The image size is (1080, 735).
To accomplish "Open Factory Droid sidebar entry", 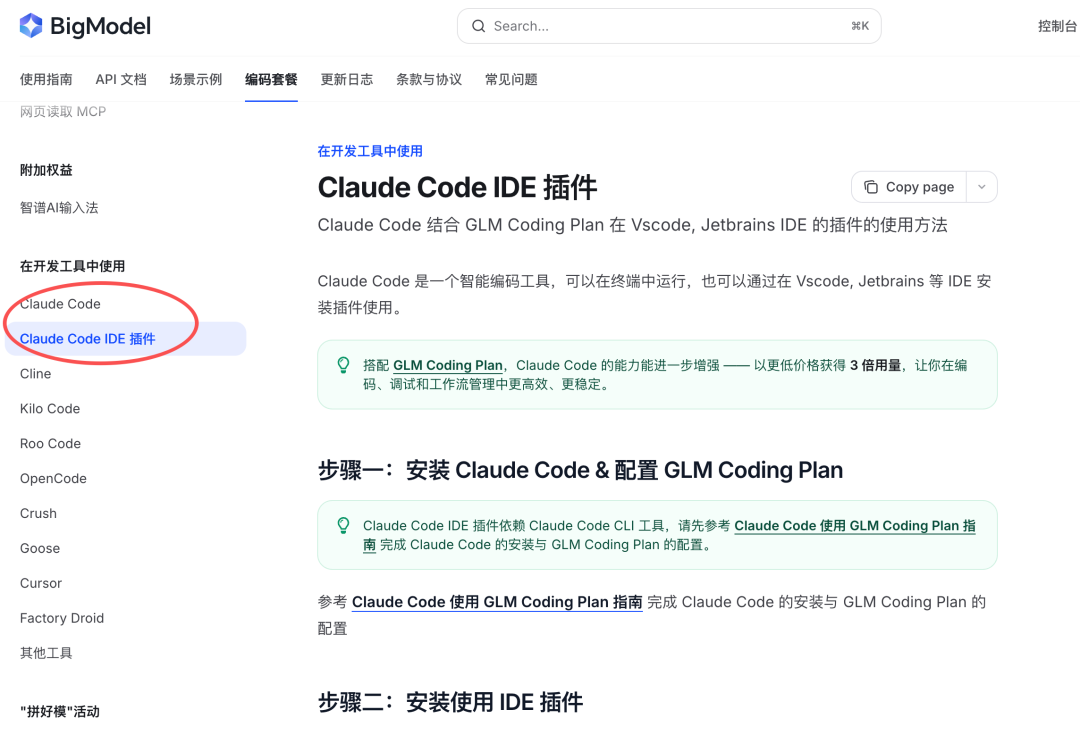I will tap(61, 618).
